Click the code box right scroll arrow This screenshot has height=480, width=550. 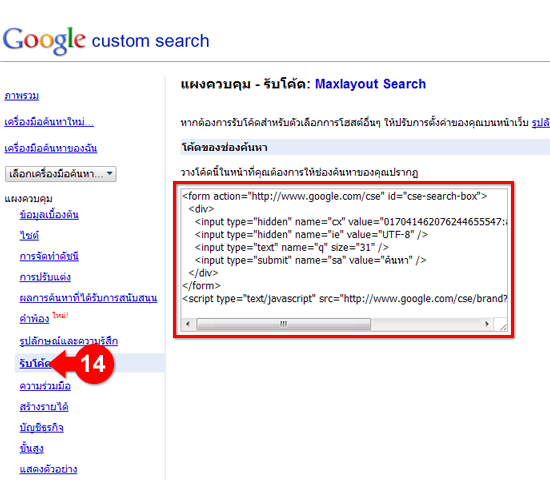(x=487, y=324)
